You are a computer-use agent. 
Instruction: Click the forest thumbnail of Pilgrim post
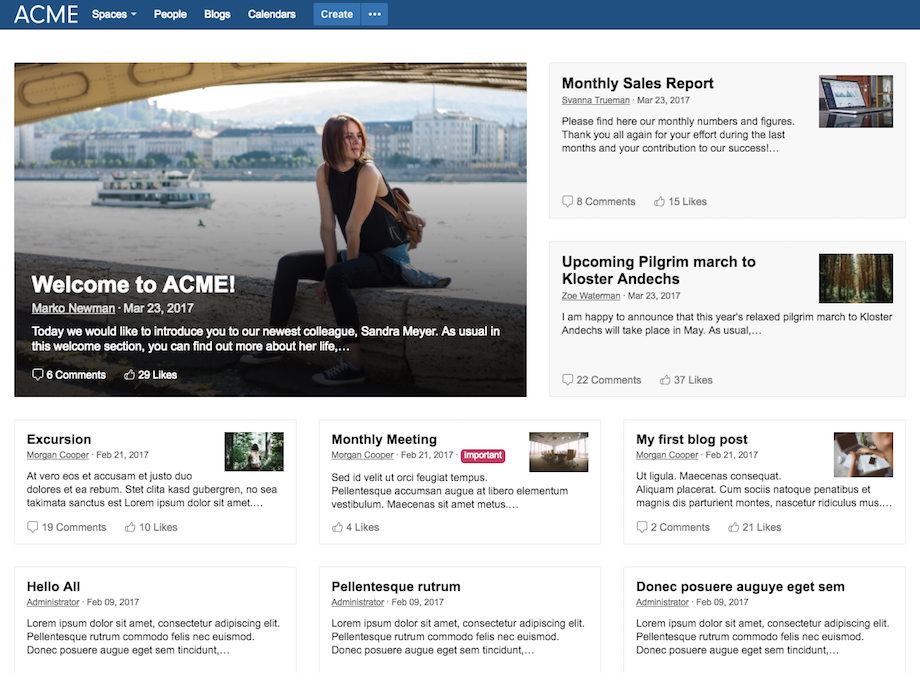[x=855, y=278]
